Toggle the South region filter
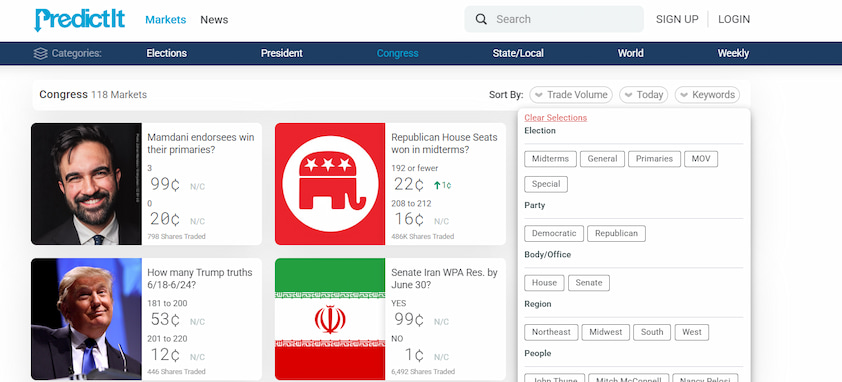Image resolution: width=842 pixels, height=382 pixels. coord(652,333)
